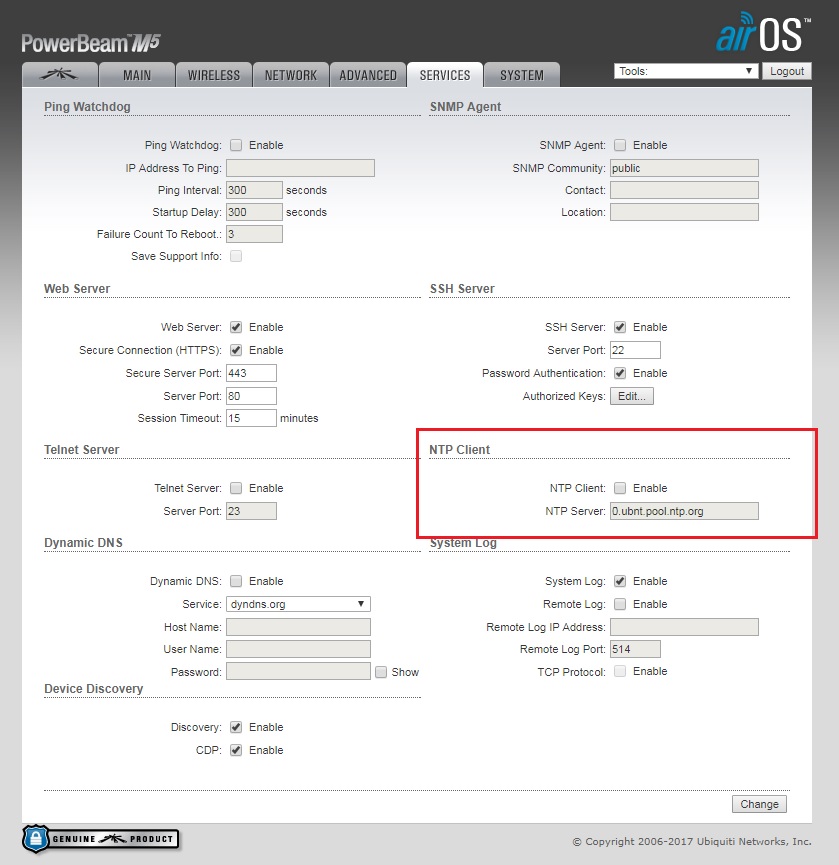Viewport: 839px width, 865px height.
Task: Click the Dynamic DNS User Name field
Action: tap(298, 649)
